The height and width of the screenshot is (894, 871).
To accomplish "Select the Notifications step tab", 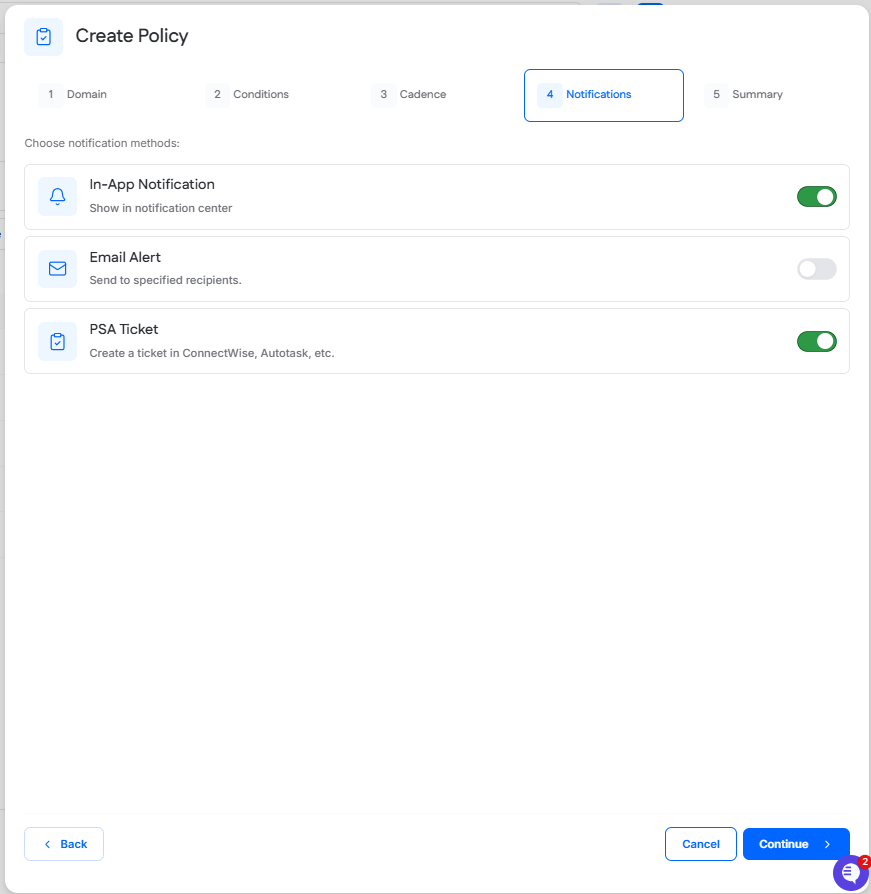I will point(604,95).
